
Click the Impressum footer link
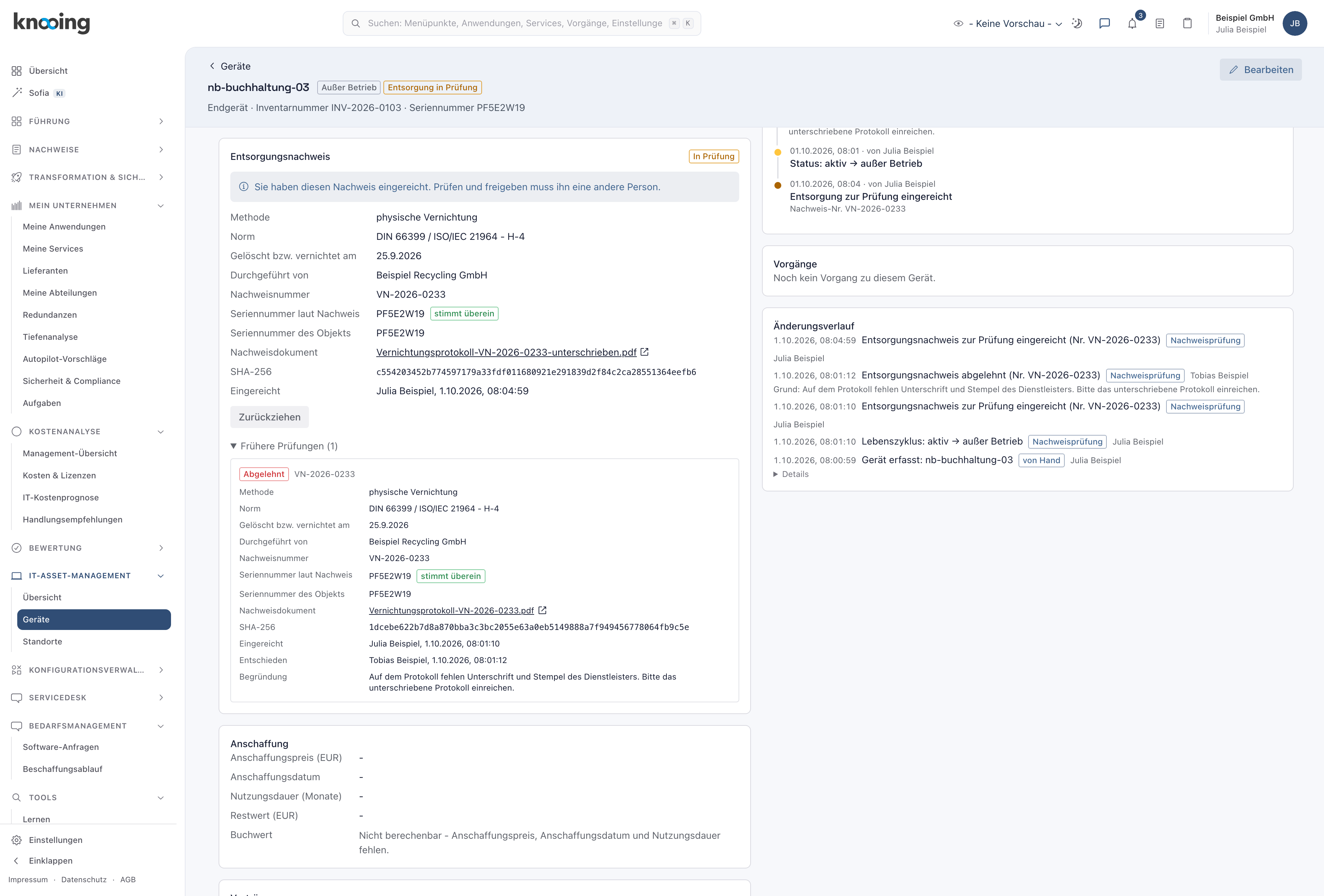28,879
